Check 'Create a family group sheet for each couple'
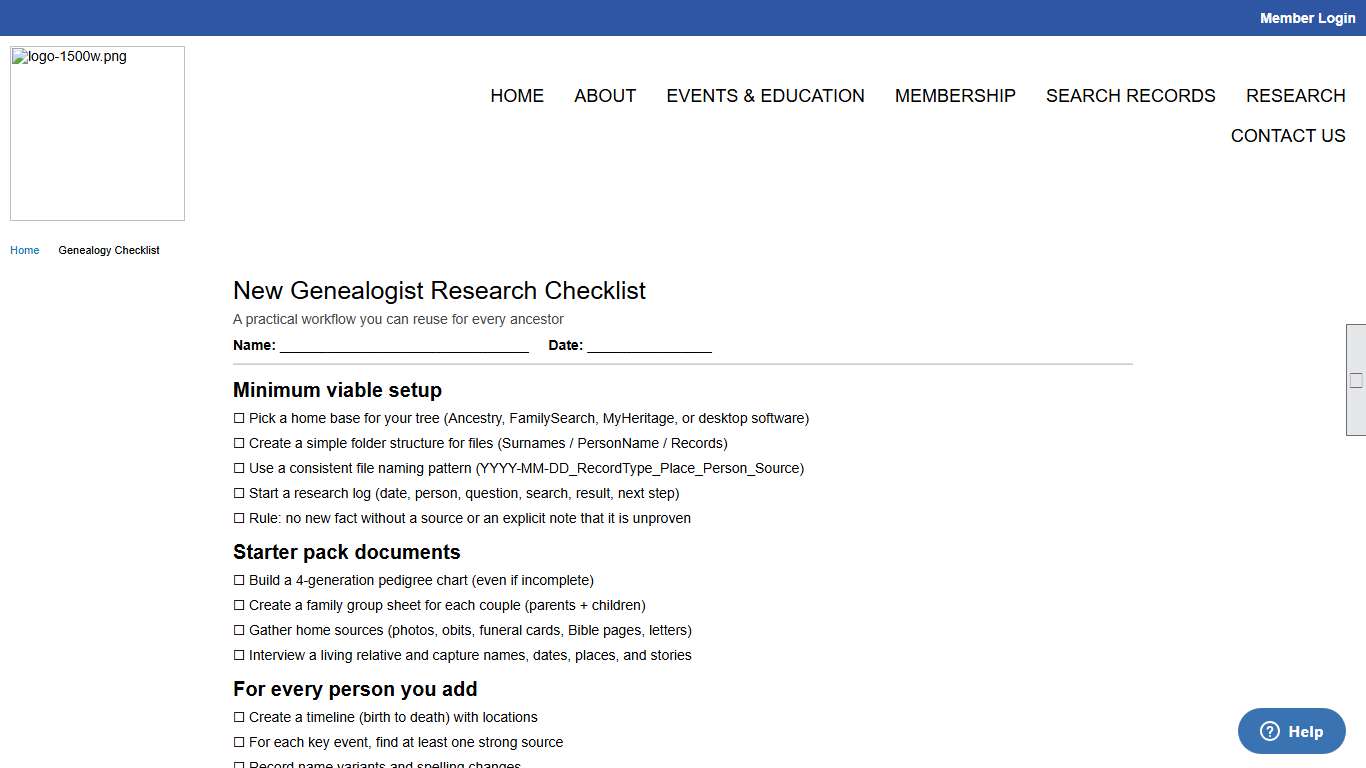This screenshot has width=1366, height=768. tap(239, 605)
